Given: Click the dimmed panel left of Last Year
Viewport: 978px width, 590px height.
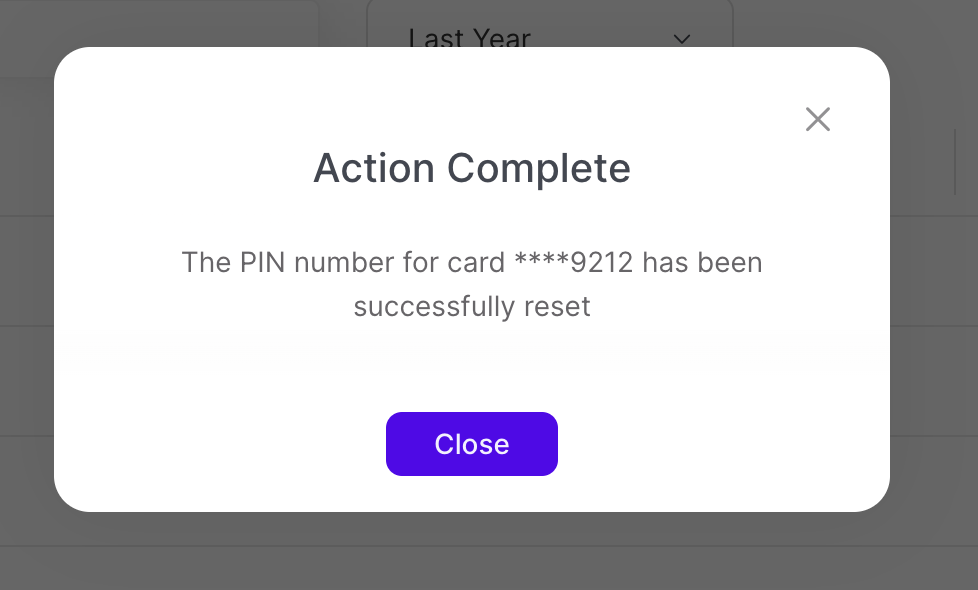Looking at the screenshot, I should pos(160,30).
